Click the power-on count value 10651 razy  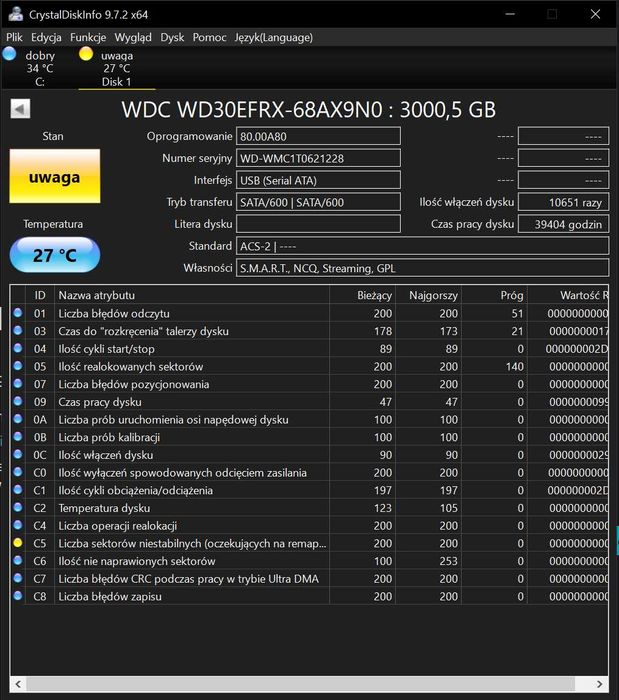point(563,202)
